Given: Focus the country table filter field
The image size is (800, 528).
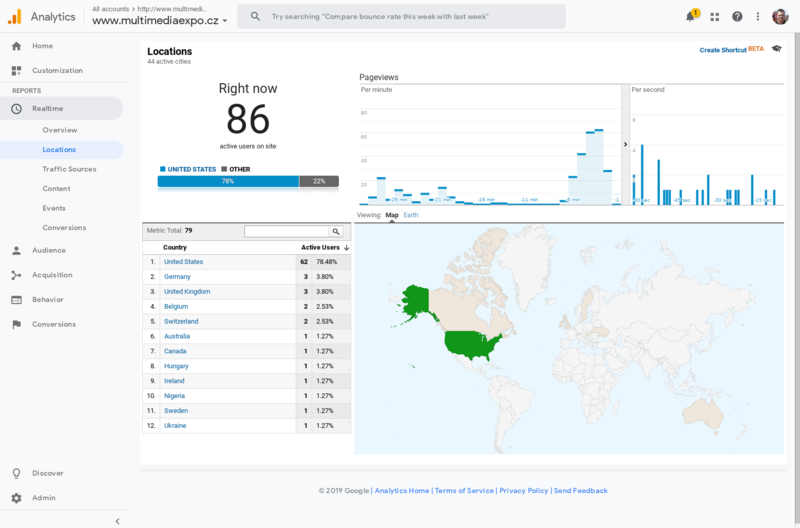Looking at the screenshot, I should pos(287,232).
